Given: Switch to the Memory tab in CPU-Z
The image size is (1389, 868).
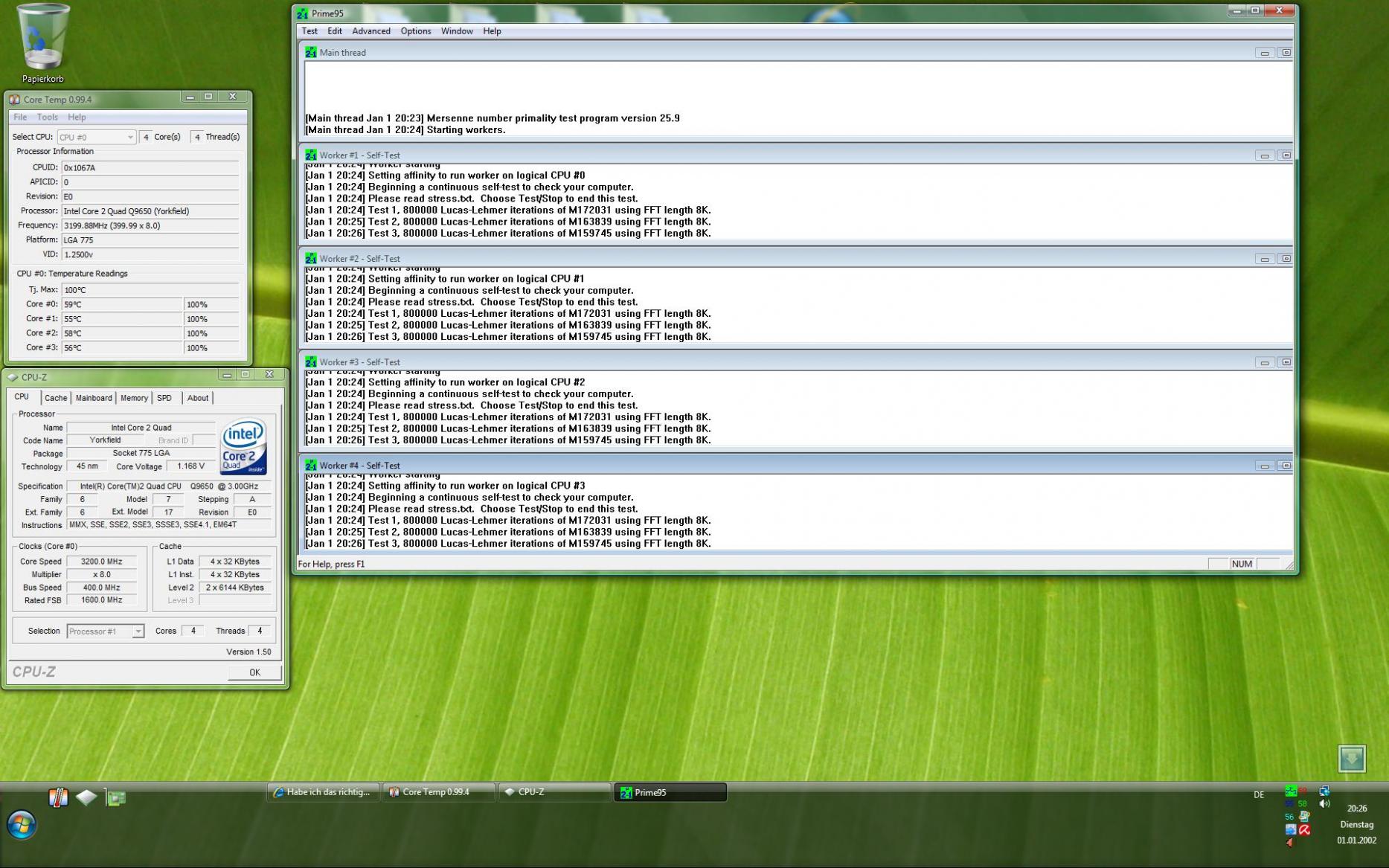Looking at the screenshot, I should click(x=134, y=398).
